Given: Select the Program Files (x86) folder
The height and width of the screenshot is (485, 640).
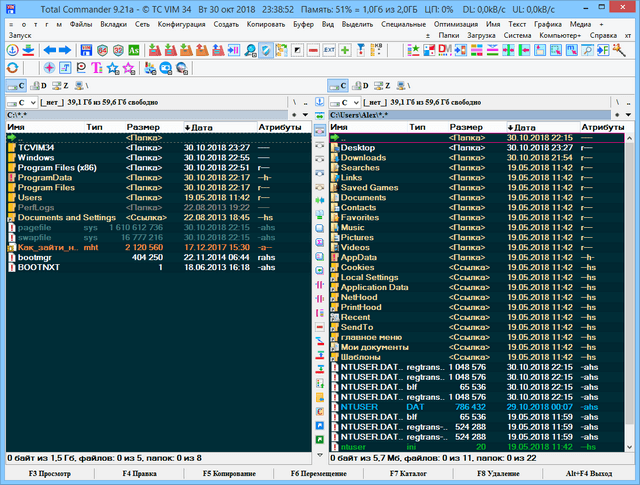Looking at the screenshot, I should pos(56,167).
